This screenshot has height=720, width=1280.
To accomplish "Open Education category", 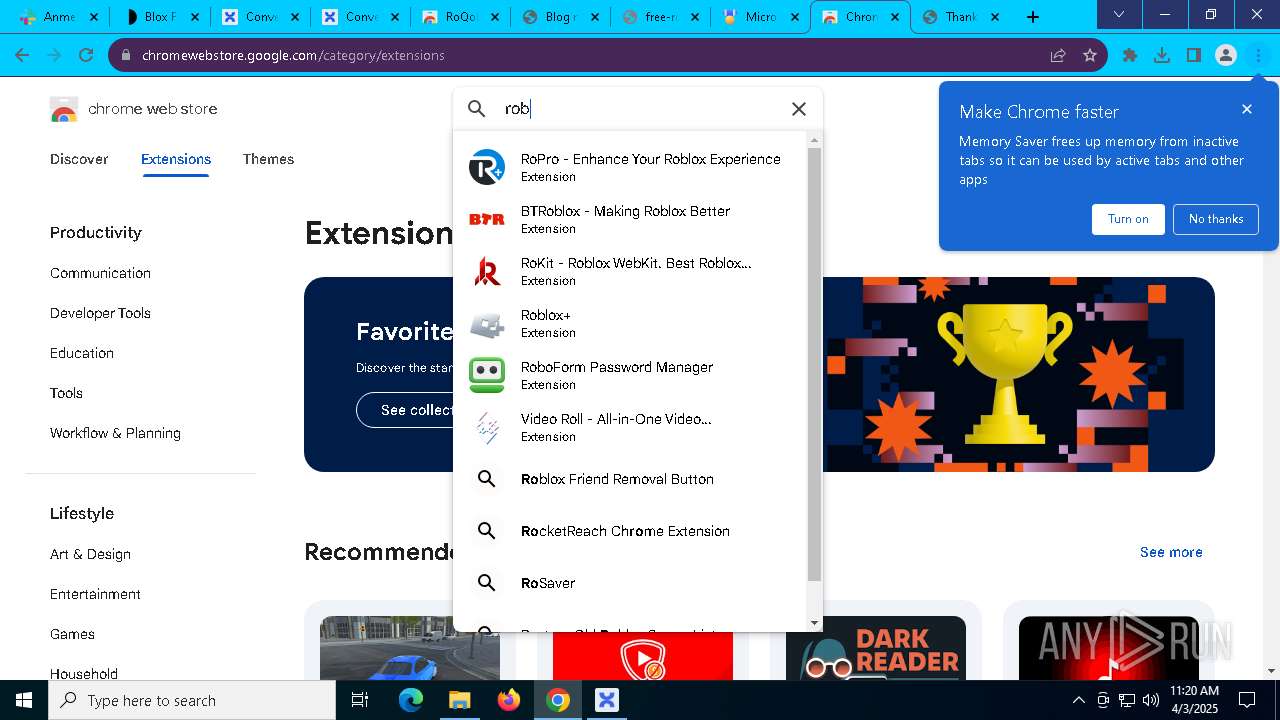I will pos(82,353).
